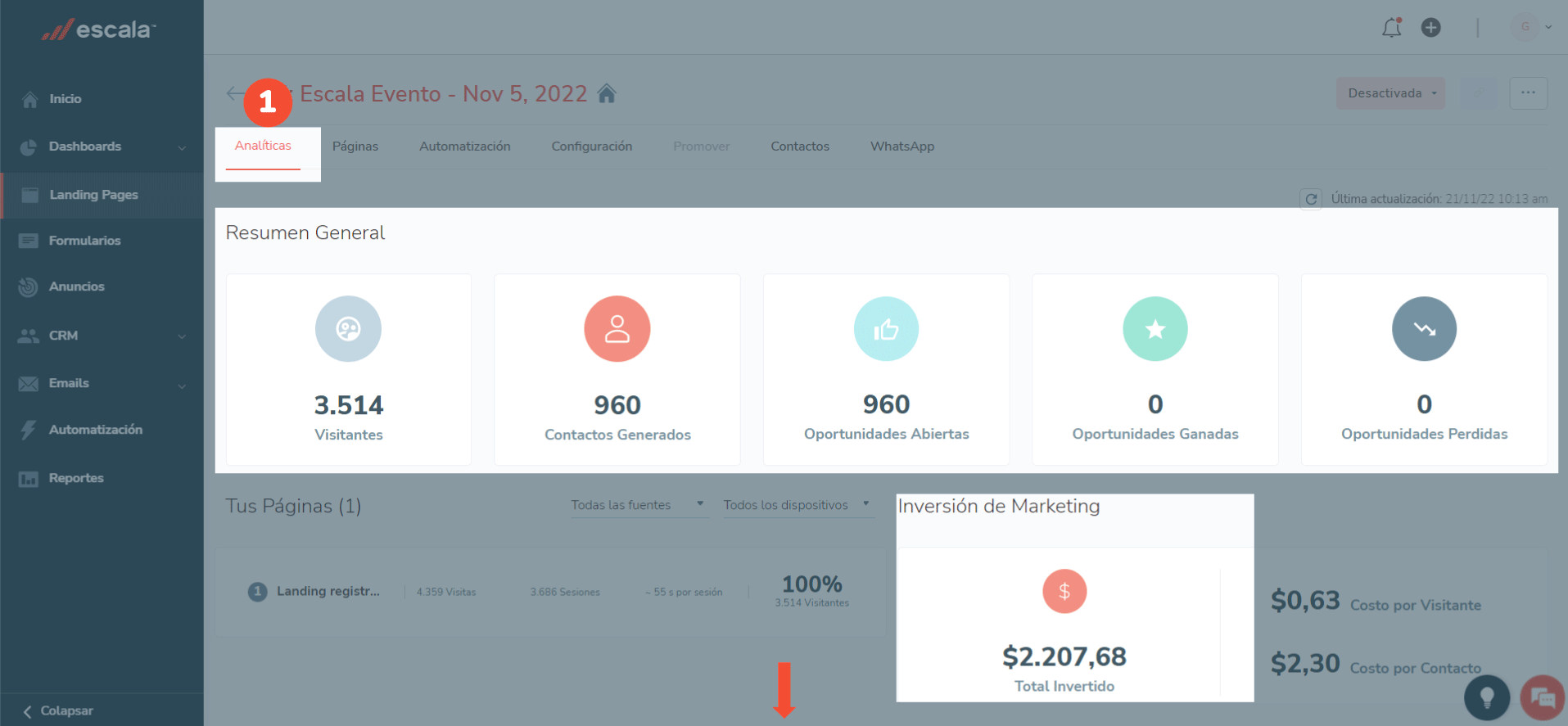Click the Oportunidades Perdidas trend-down icon
This screenshot has width=1568, height=726.
(1425, 329)
